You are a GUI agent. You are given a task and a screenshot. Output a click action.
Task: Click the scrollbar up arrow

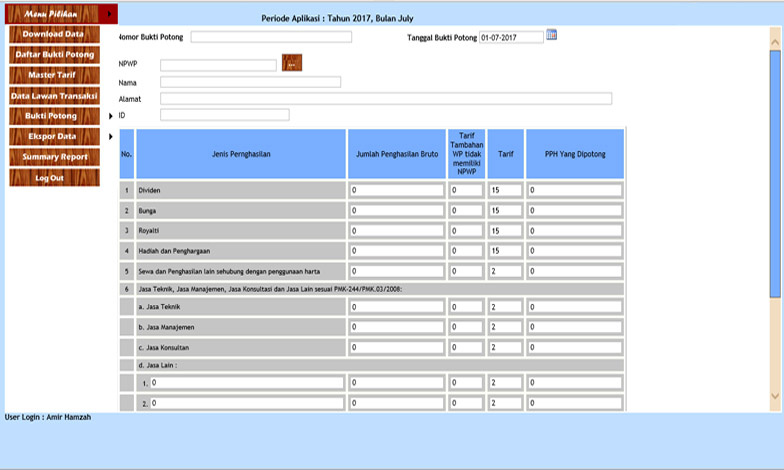click(775, 40)
